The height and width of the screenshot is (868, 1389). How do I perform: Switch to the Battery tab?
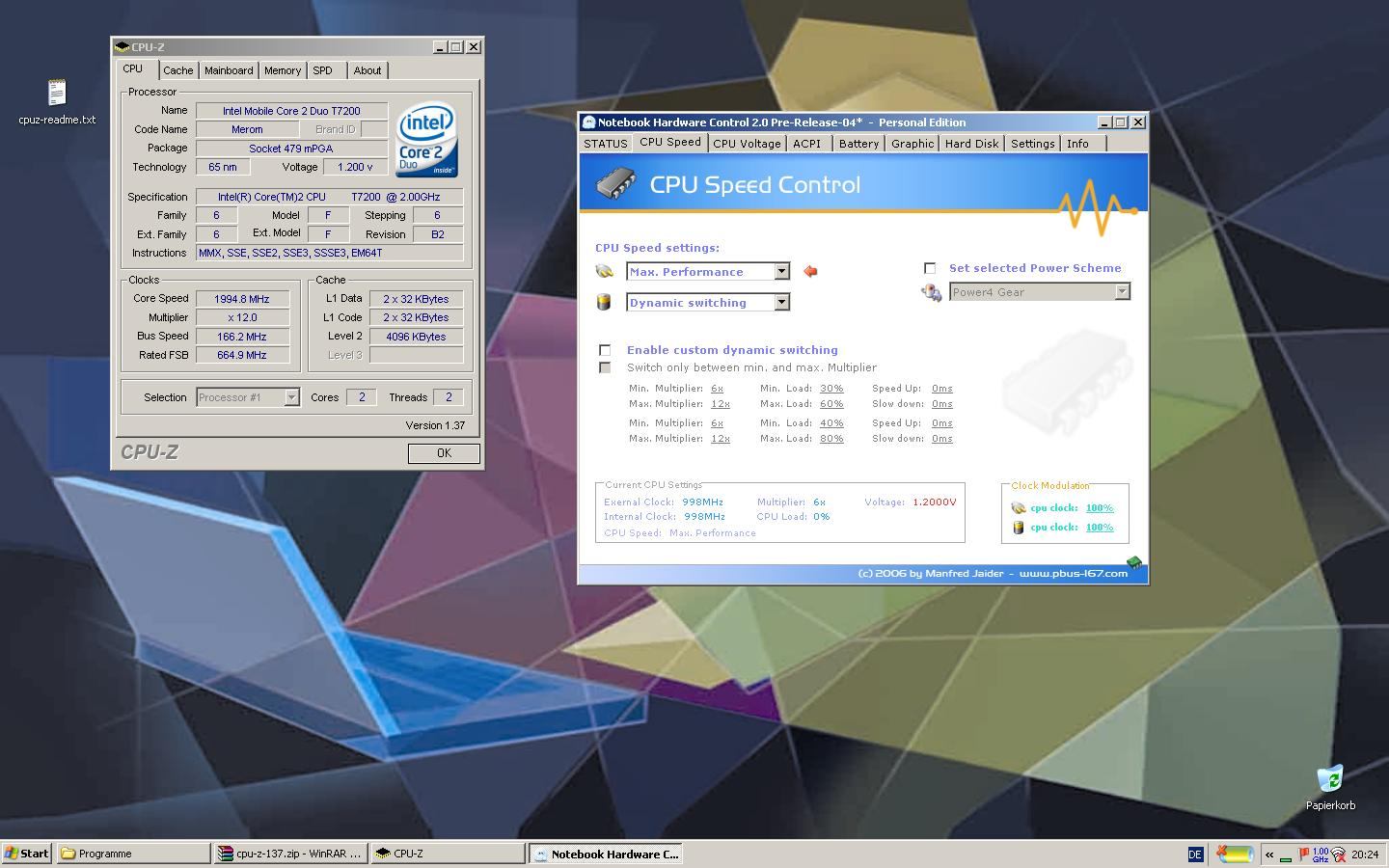tap(858, 144)
